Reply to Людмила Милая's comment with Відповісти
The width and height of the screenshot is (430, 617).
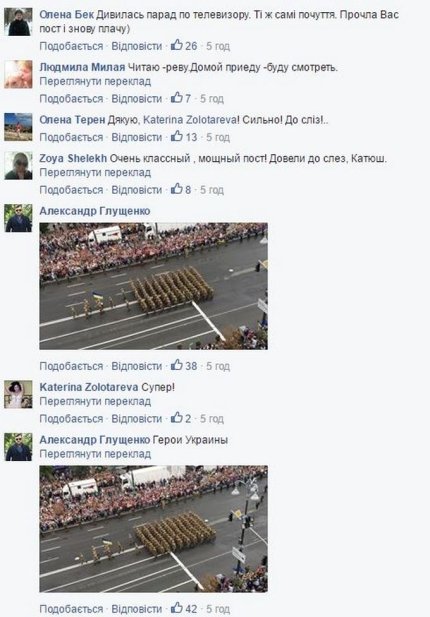point(137,98)
